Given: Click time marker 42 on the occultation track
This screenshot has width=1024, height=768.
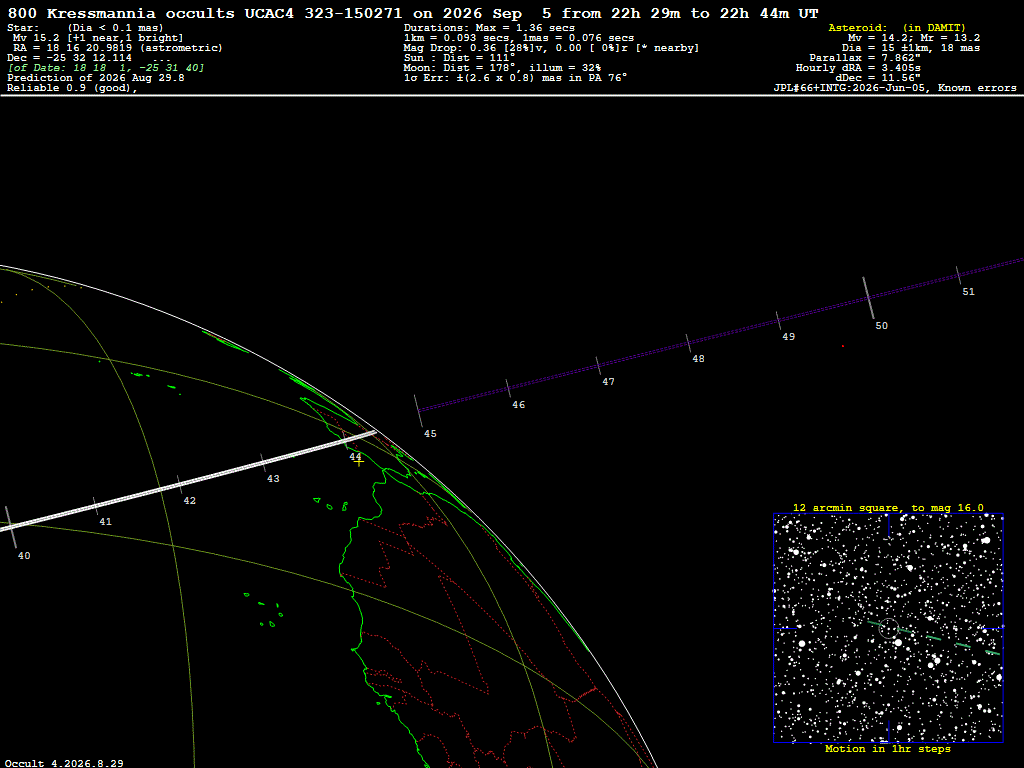Looking at the screenshot, I should (x=189, y=501).
